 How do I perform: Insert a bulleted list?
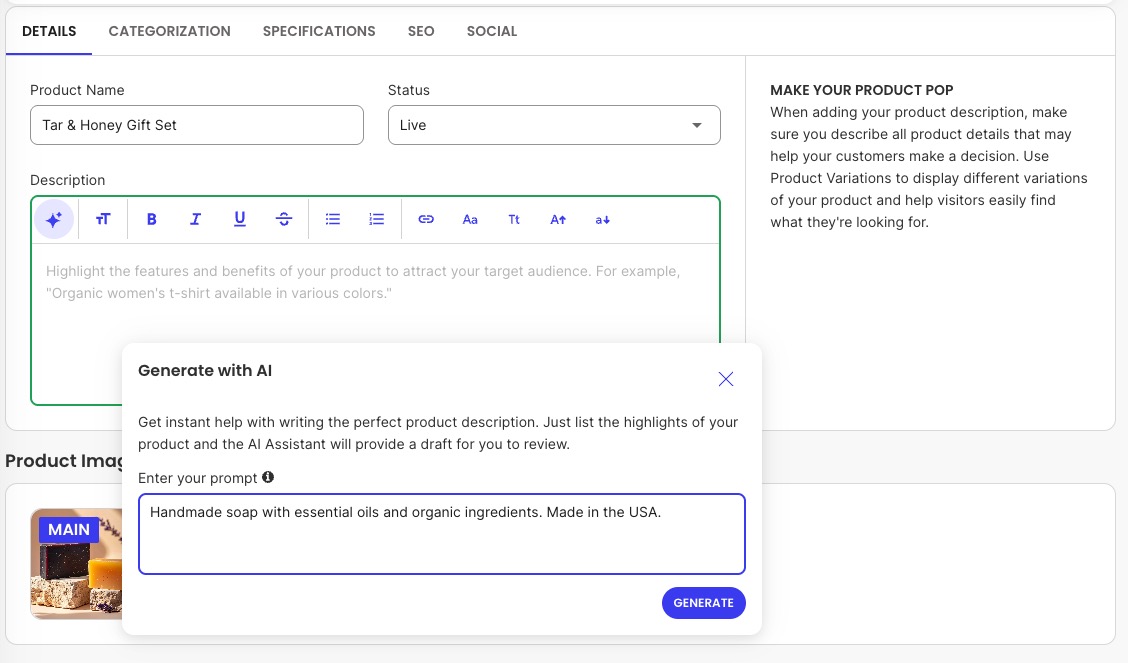[x=332, y=219]
